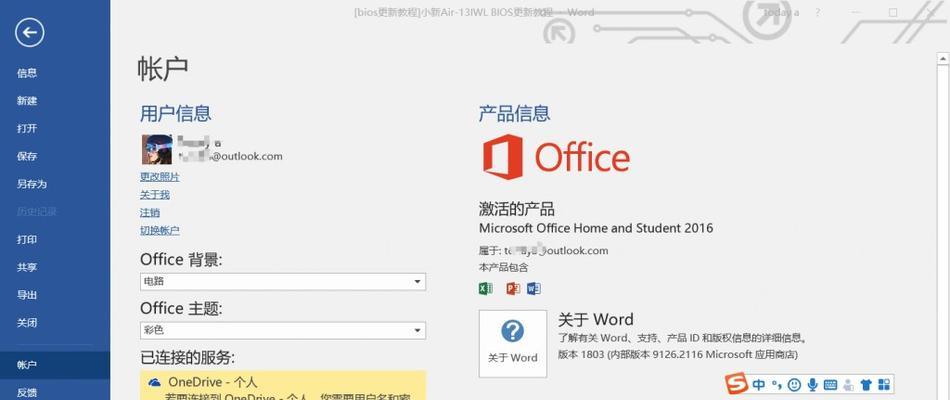The height and width of the screenshot is (400, 950).
Task: Click the 切换帐户 link
Action: pyautogui.click(x=159, y=230)
